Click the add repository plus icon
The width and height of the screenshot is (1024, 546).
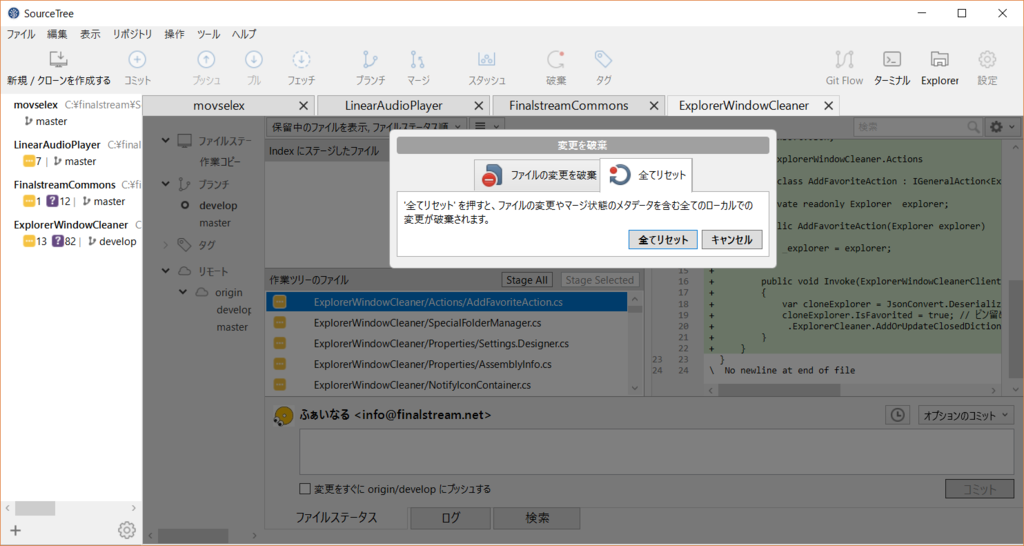coord(16,530)
